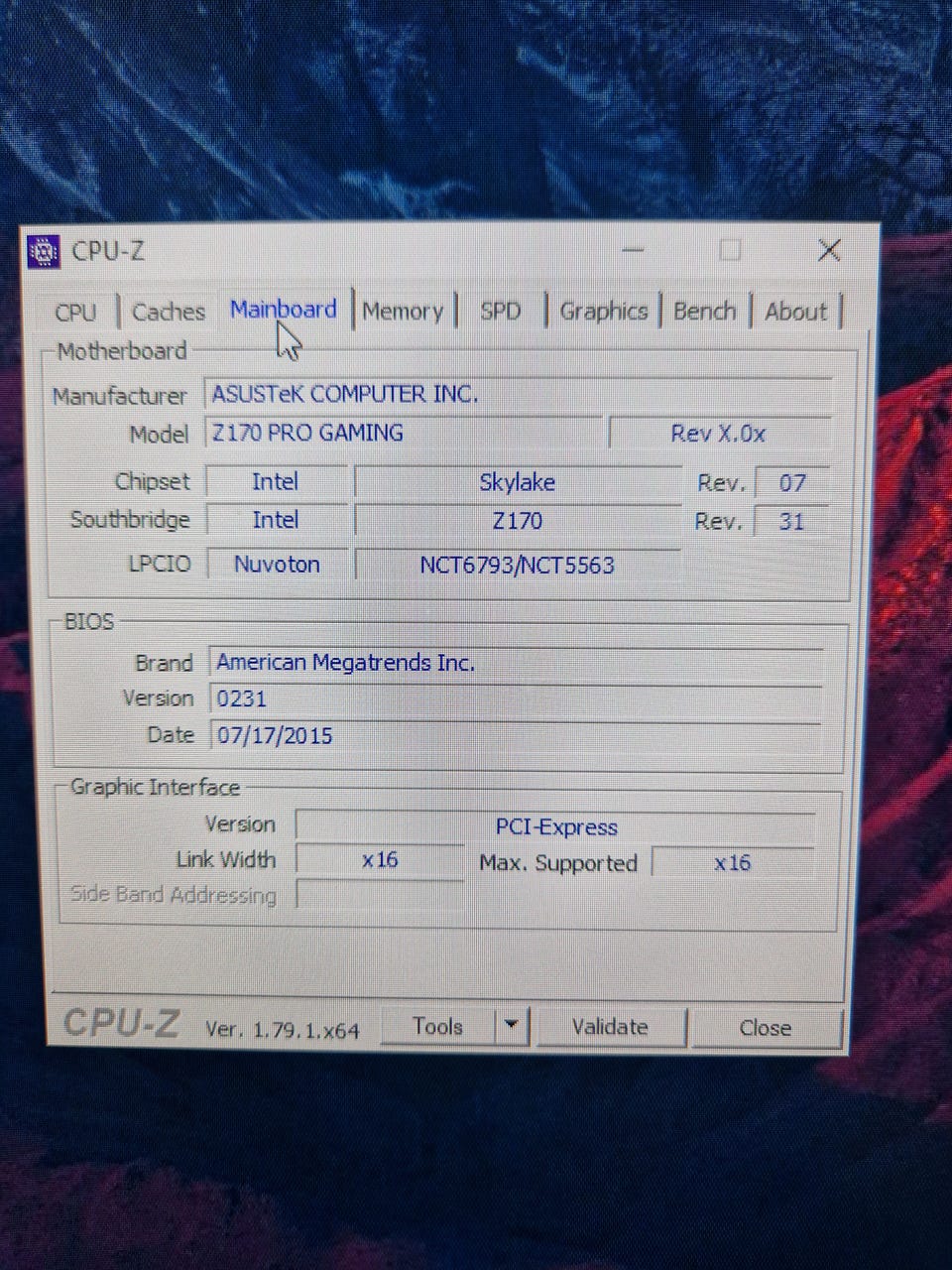Click the Intel southbridge vendor field
This screenshot has height=1270, width=952.
click(x=276, y=521)
